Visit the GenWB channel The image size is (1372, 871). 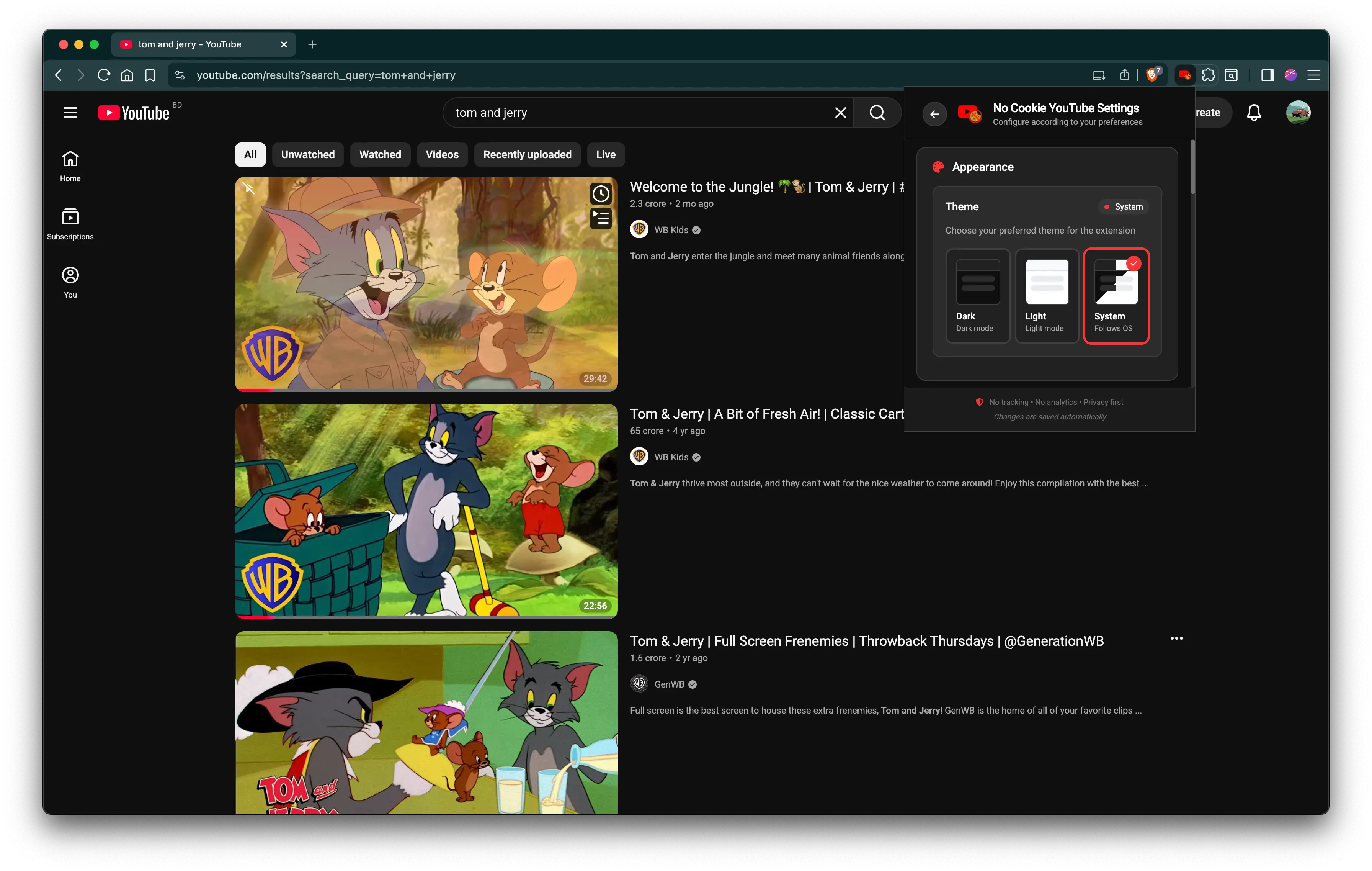[669, 684]
